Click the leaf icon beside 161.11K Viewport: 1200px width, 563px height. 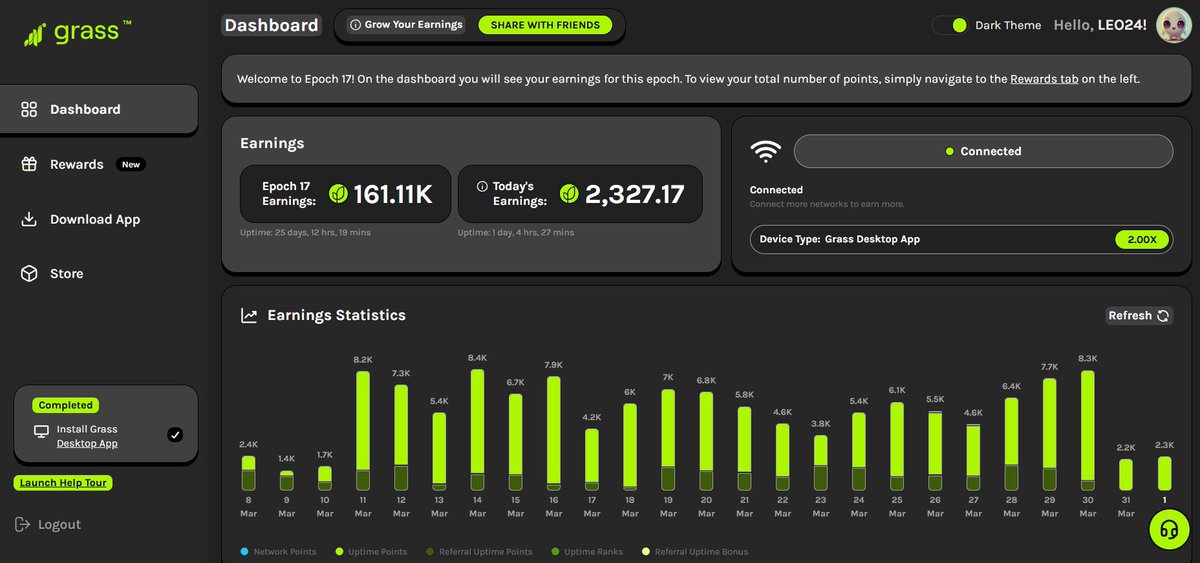click(338, 194)
